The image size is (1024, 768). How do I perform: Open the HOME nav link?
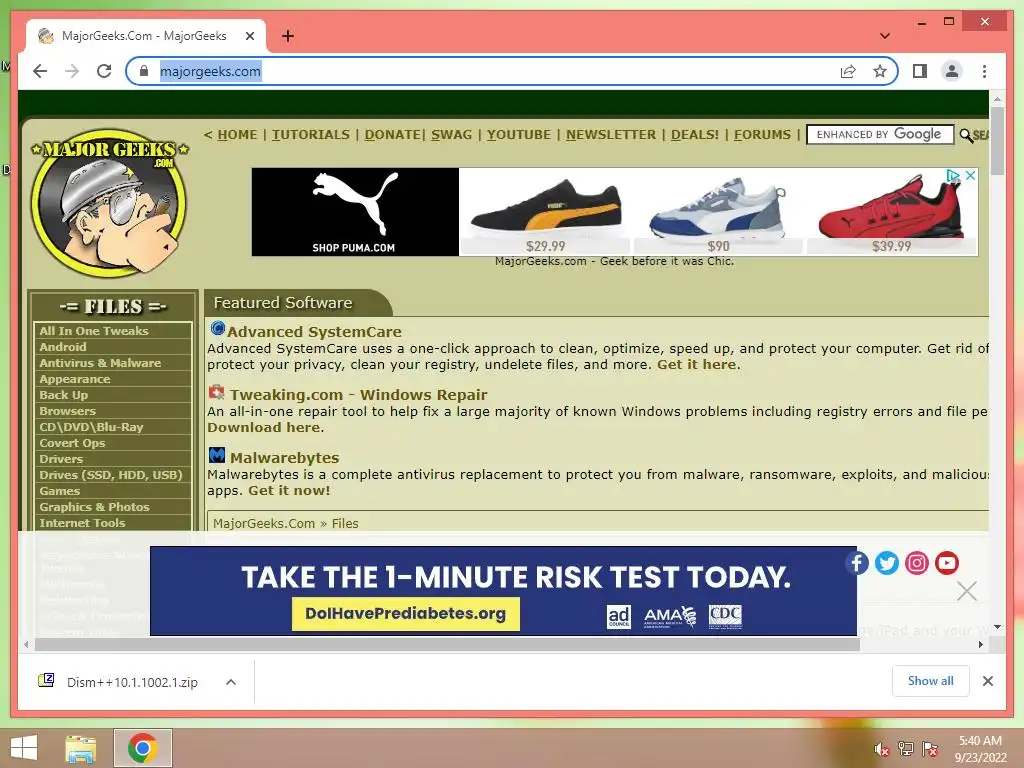tap(237, 135)
